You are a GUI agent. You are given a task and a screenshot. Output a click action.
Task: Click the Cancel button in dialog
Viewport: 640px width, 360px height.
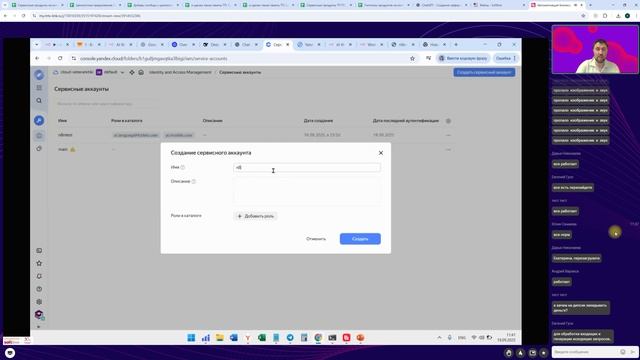click(316, 239)
